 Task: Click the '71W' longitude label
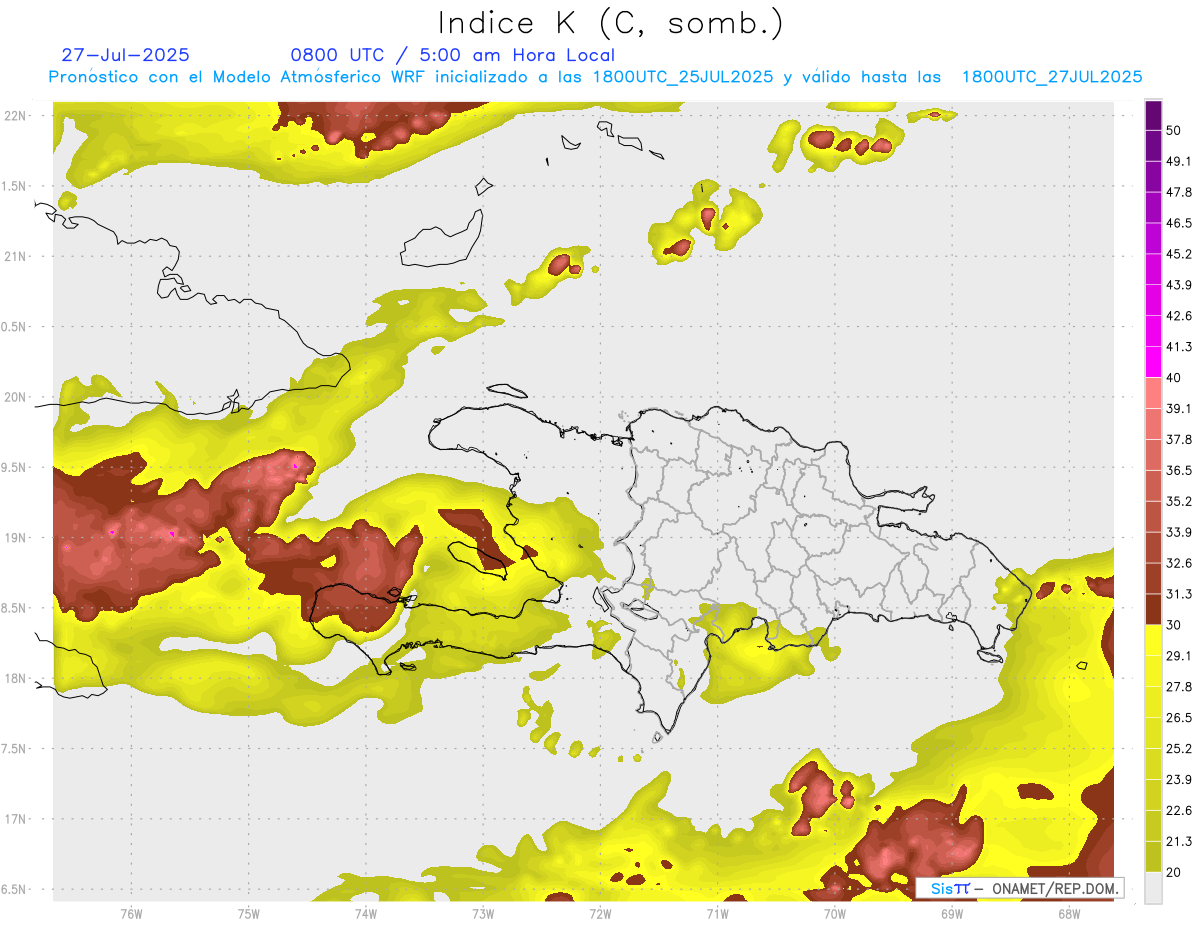717,914
